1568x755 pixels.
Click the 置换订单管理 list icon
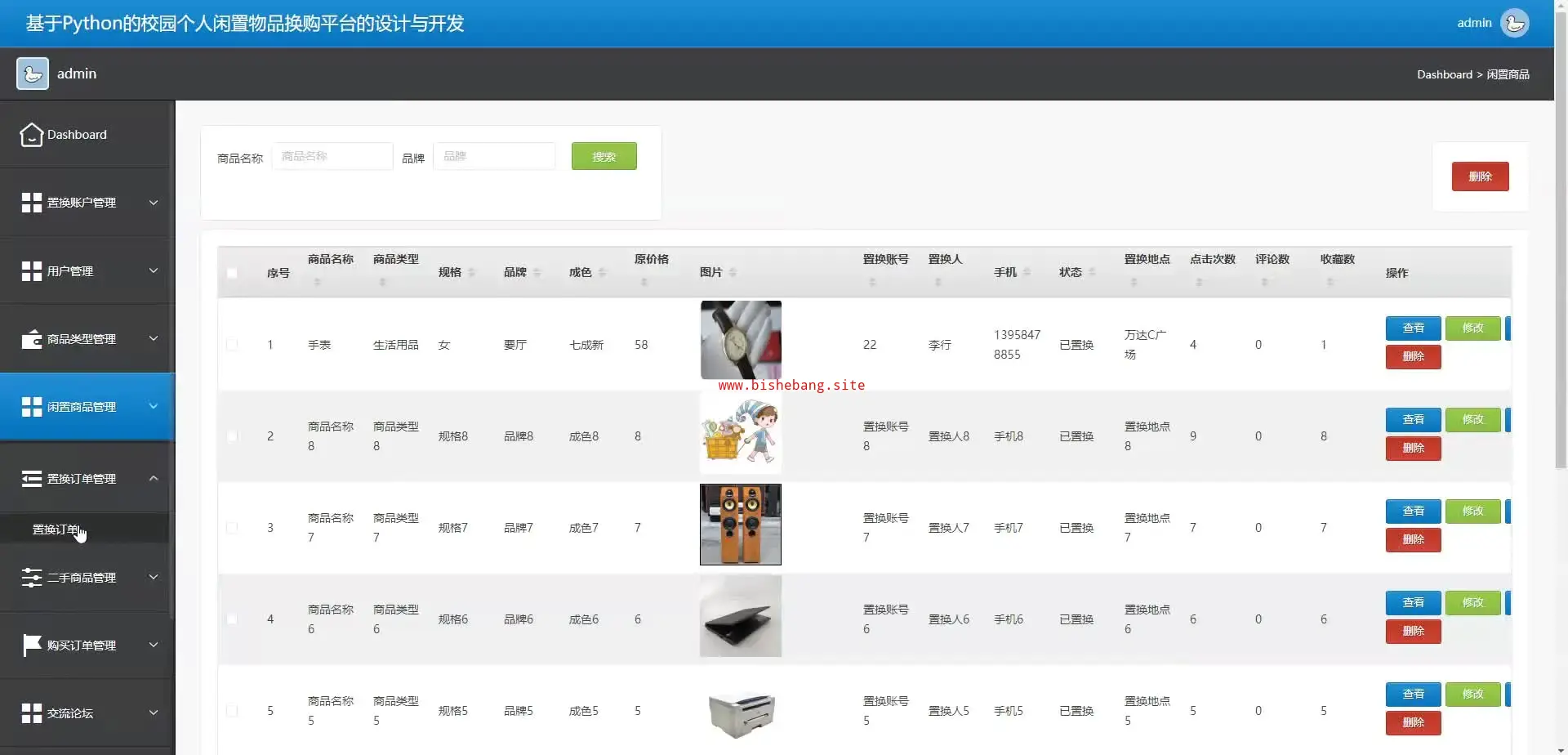[31, 479]
